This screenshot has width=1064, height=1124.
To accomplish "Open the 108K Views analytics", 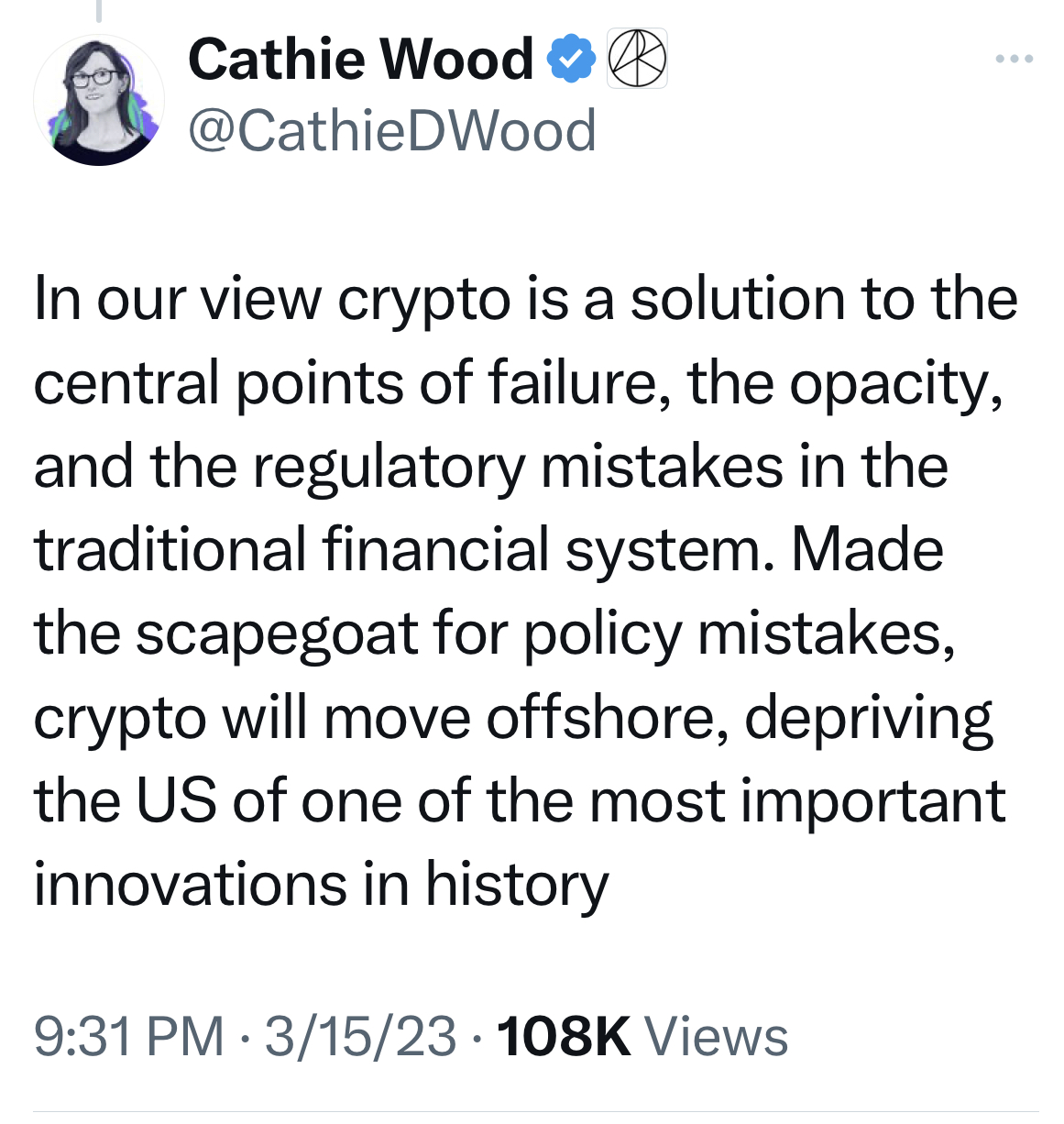I will pyautogui.click(x=563, y=1036).
